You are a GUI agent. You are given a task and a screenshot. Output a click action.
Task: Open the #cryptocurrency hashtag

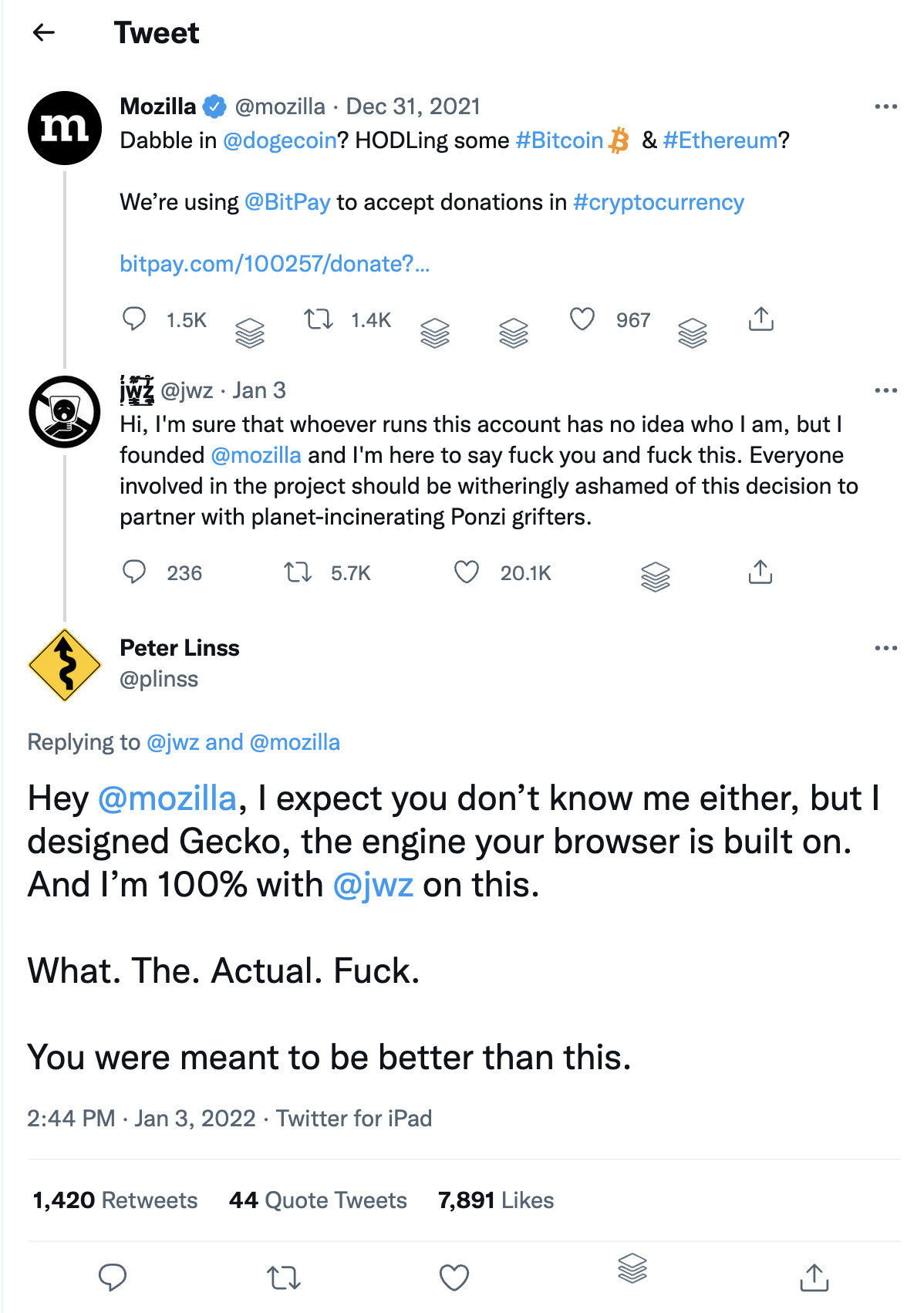point(658,202)
